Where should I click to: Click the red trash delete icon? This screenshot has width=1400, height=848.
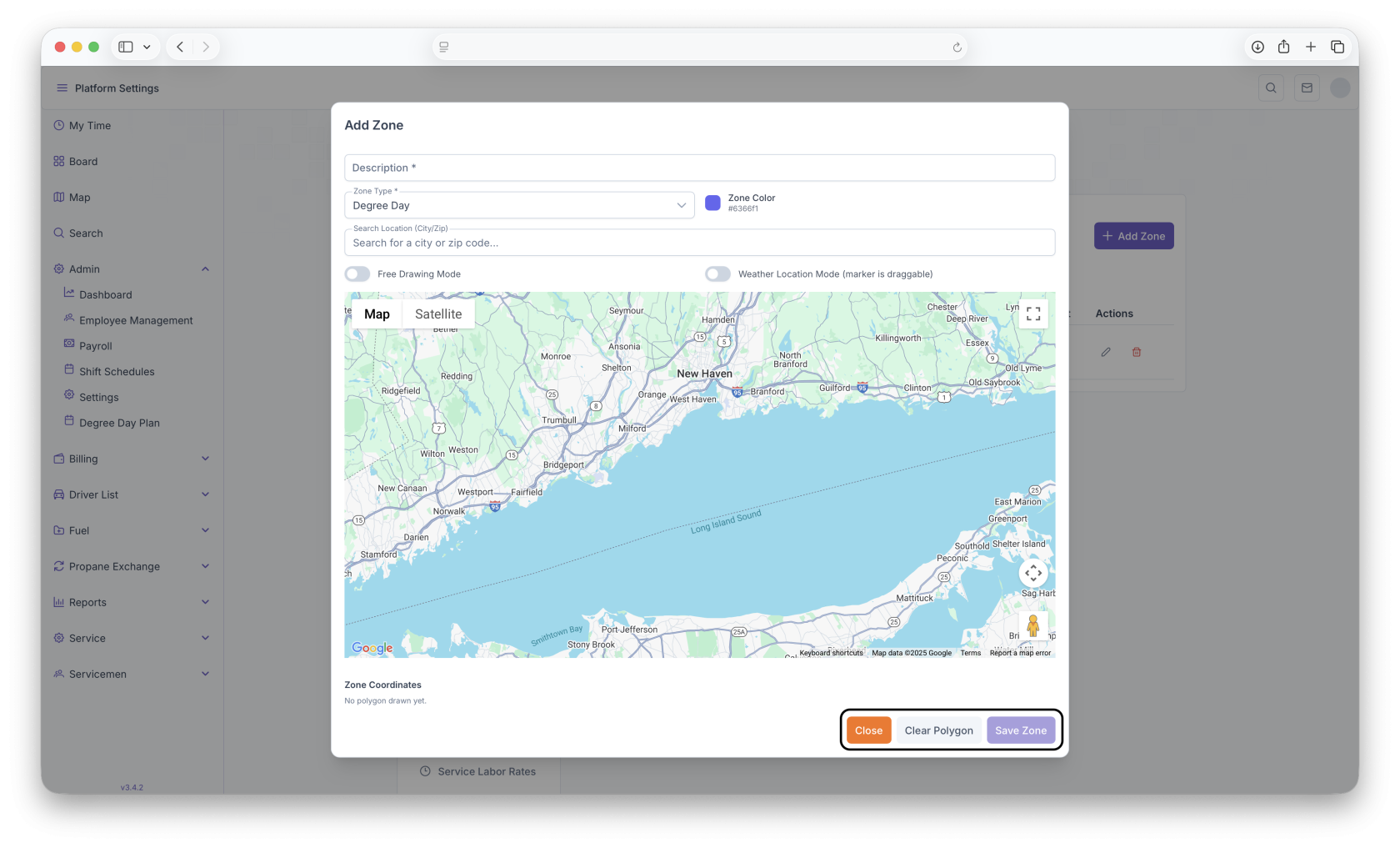click(x=1136, y=352)
